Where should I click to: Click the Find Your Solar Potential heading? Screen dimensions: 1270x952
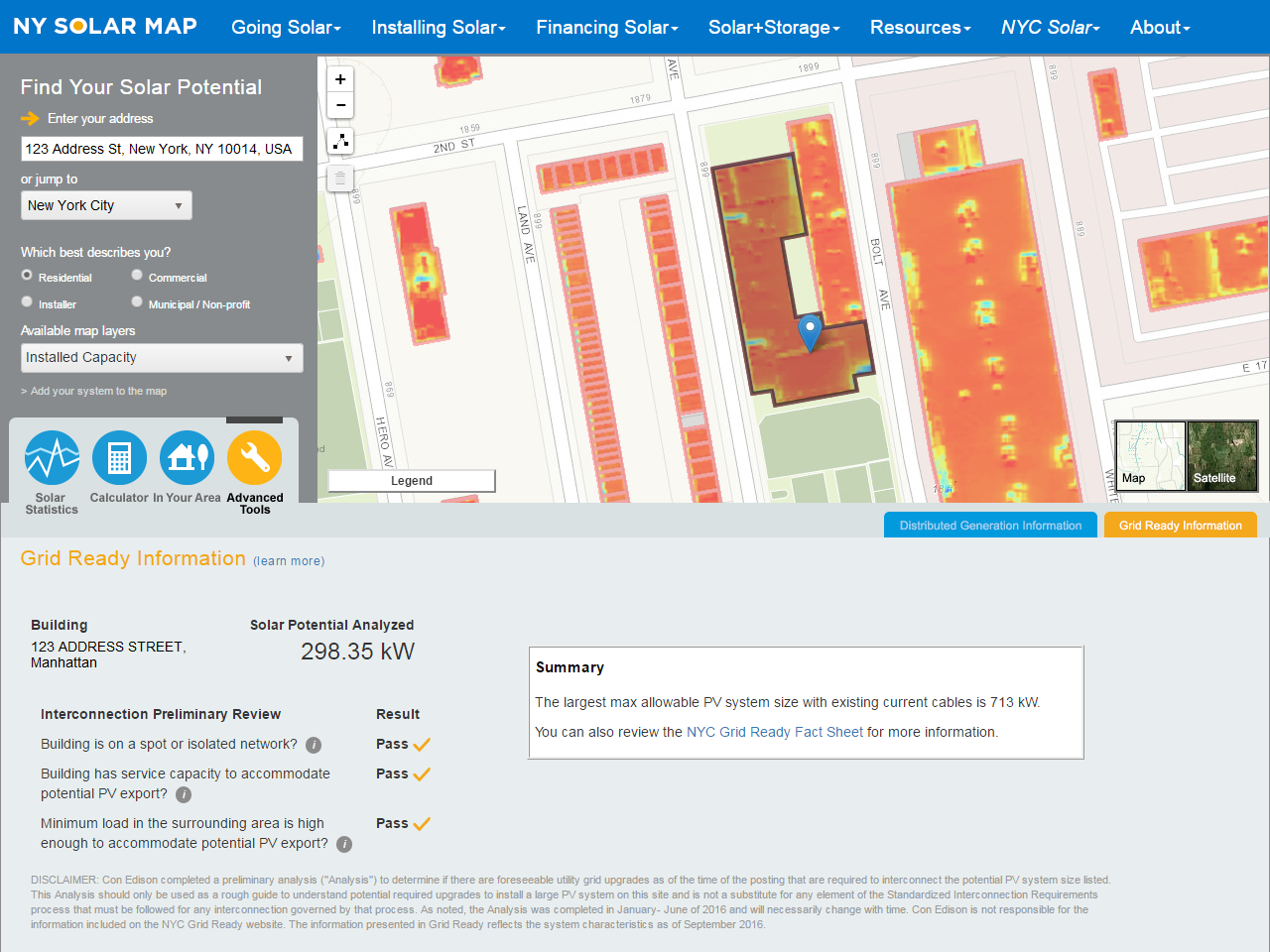(x=141, y=87)
